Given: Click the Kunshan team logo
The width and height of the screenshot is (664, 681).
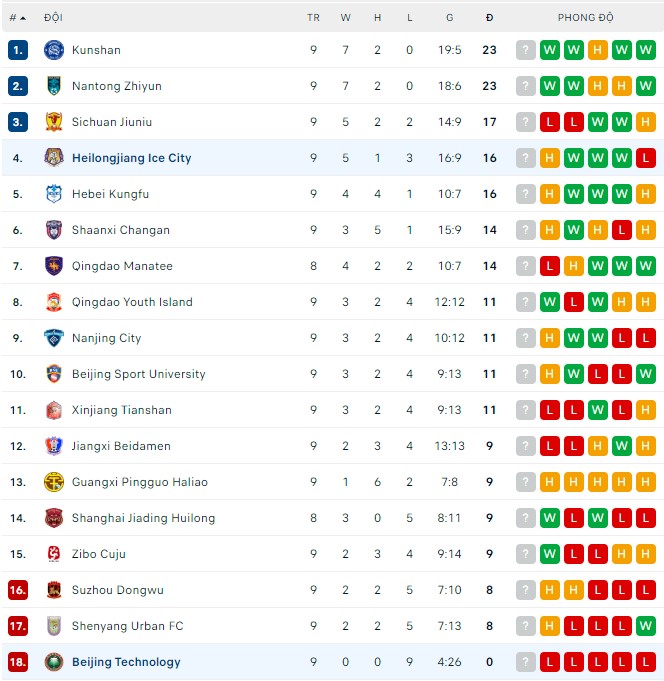Looking at the screenshot, I should [54, 50].
